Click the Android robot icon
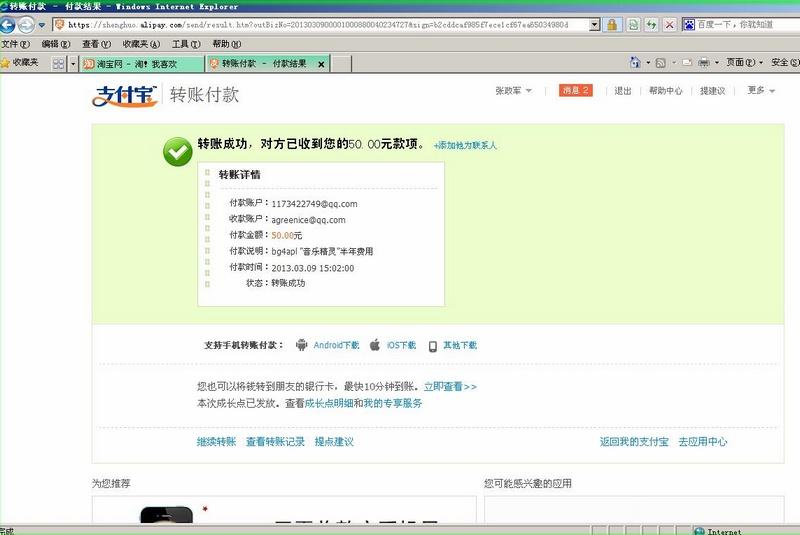 [302, 345]
